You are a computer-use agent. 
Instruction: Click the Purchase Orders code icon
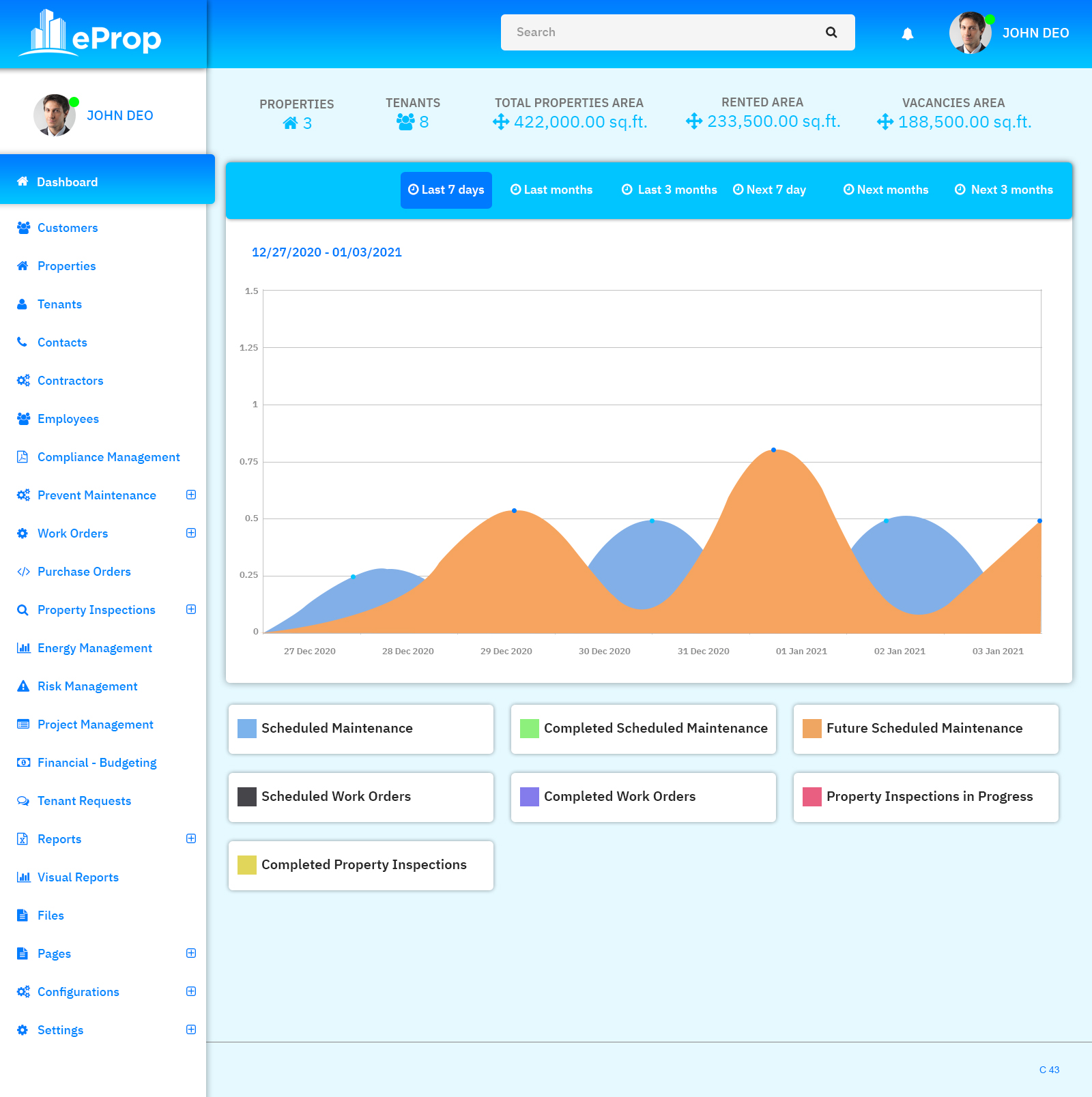(x=23, y=571)
